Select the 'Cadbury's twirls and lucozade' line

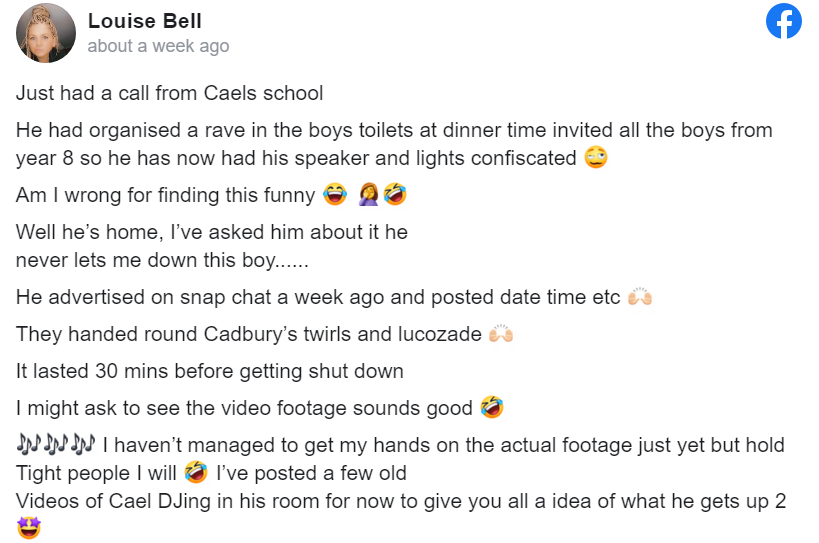(249, 334)
